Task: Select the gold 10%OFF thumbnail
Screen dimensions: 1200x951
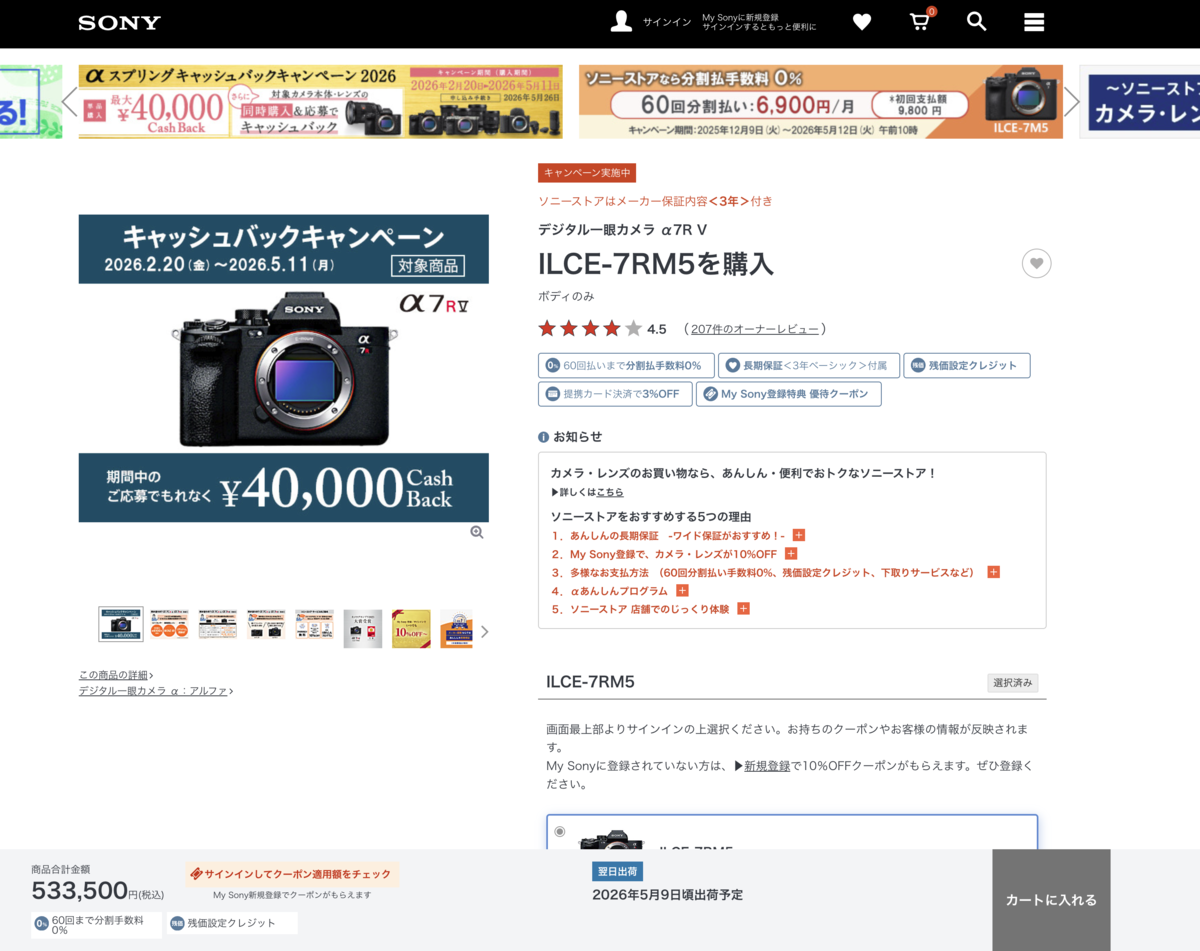Action: coord(411,629)
